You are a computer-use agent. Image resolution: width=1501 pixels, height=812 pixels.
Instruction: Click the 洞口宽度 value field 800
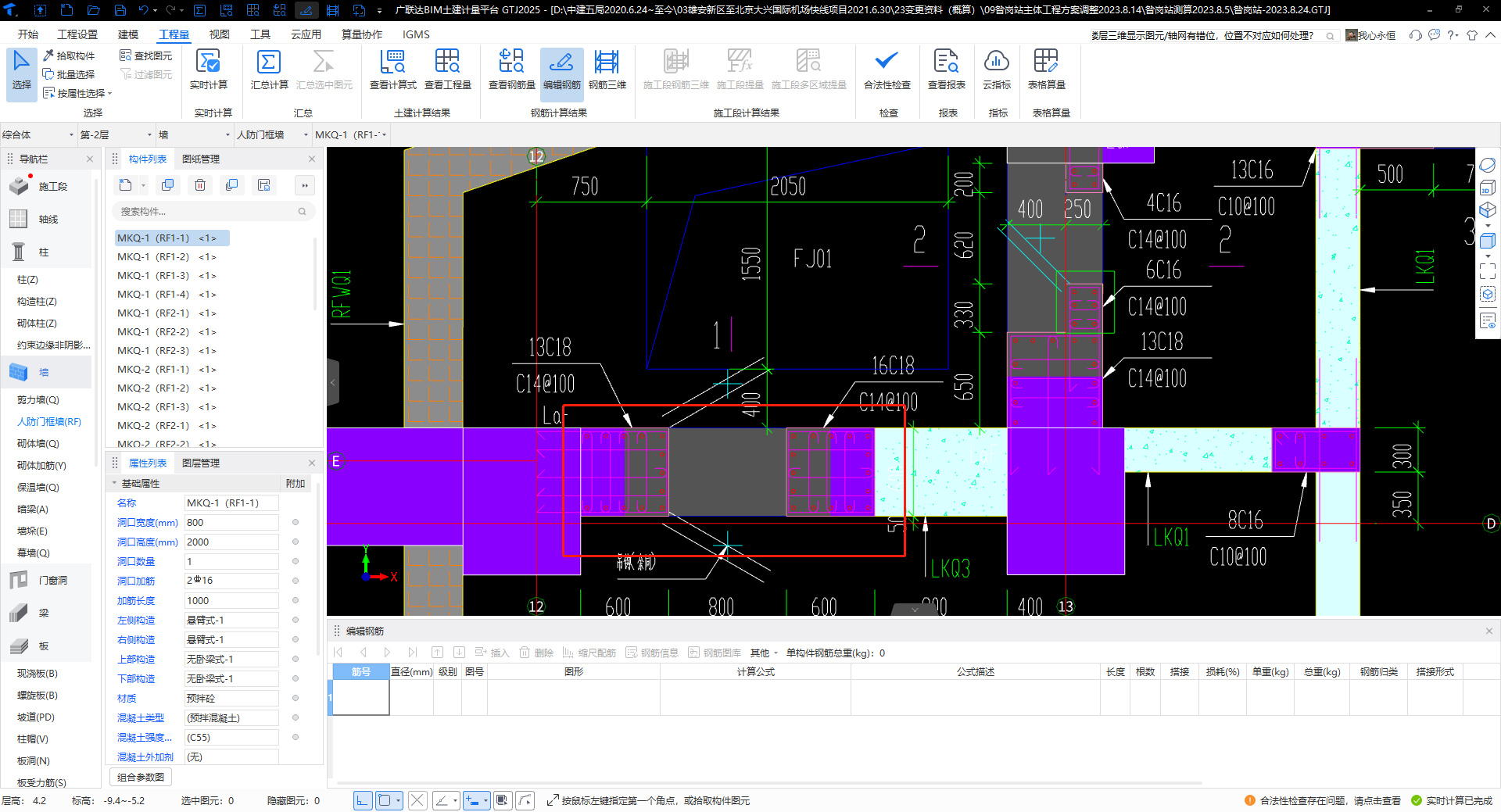click(231, 522)
